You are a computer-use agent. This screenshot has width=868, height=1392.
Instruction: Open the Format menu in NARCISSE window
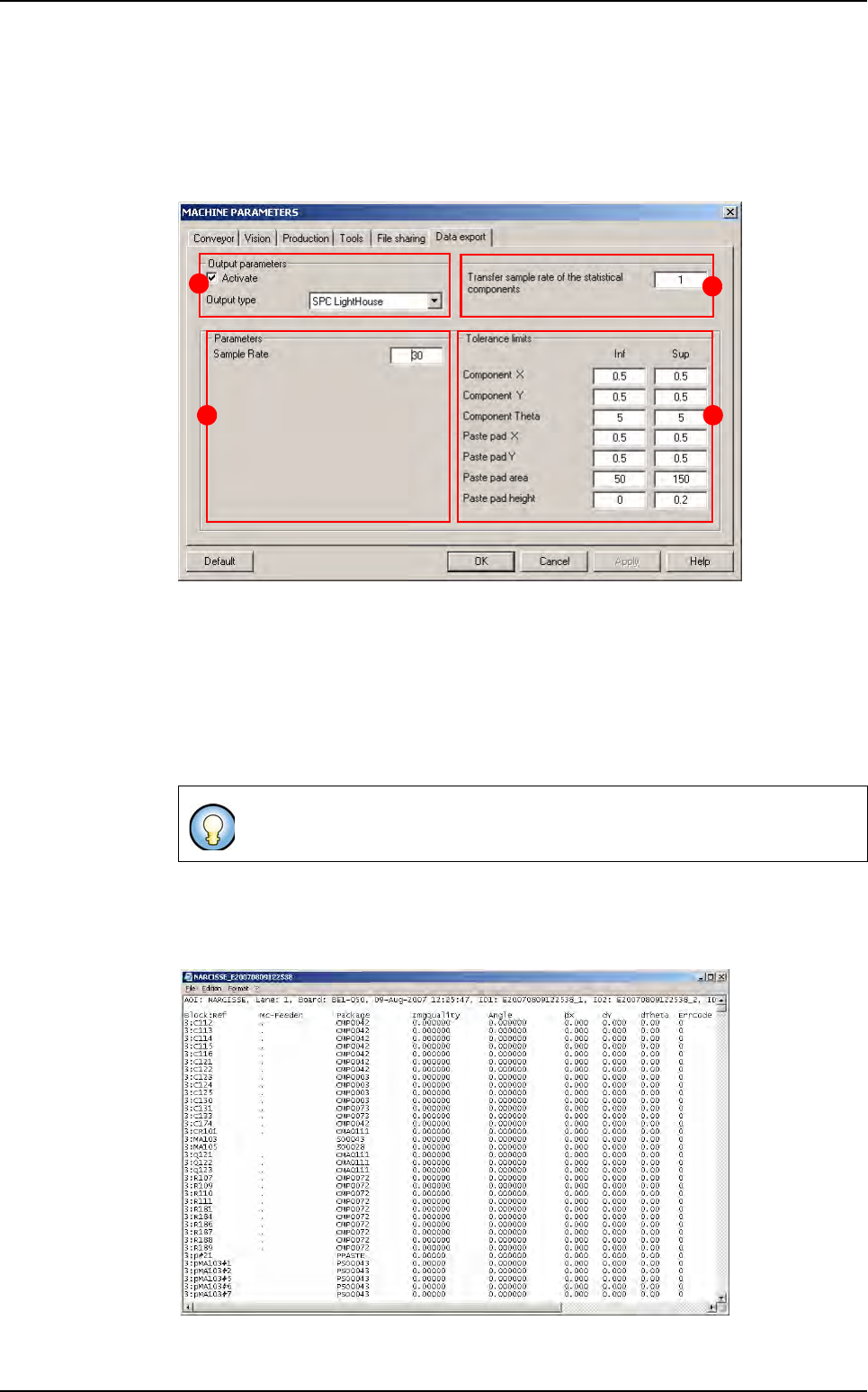pos(238,988)
